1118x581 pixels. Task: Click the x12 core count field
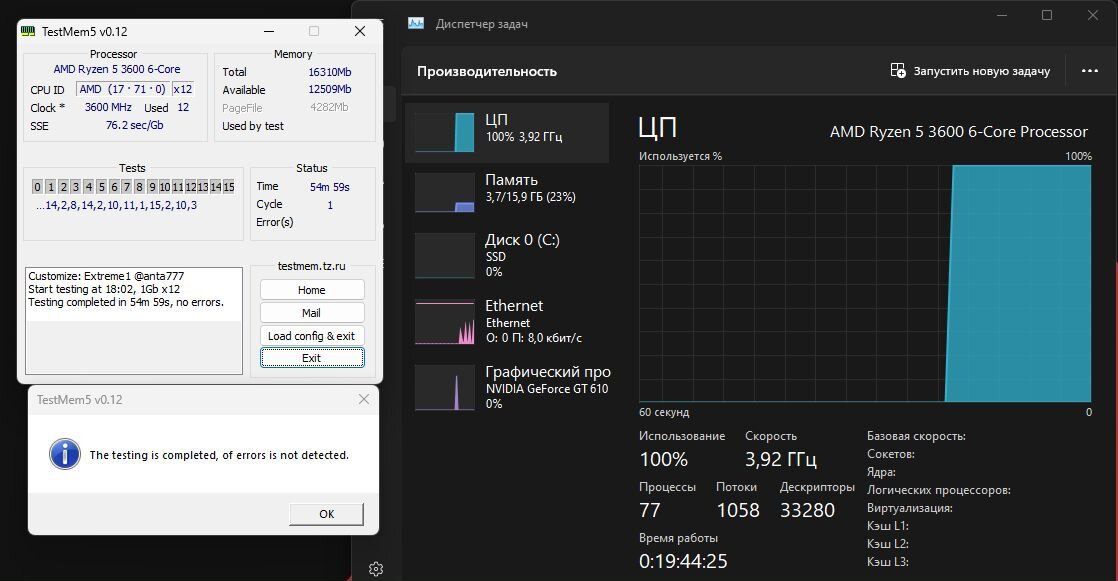[x=183, y=89]
